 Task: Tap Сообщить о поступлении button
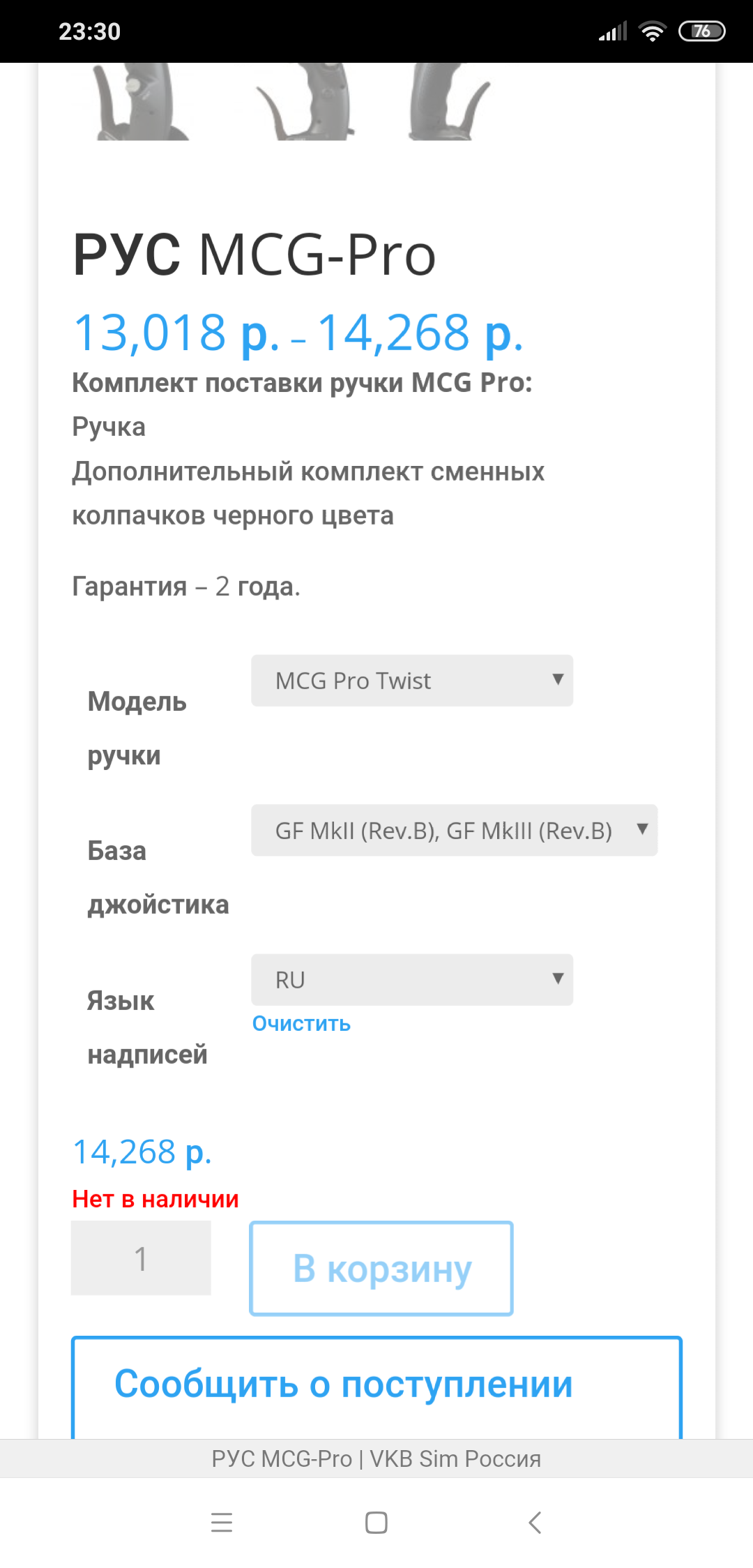tap(376, 1385)
